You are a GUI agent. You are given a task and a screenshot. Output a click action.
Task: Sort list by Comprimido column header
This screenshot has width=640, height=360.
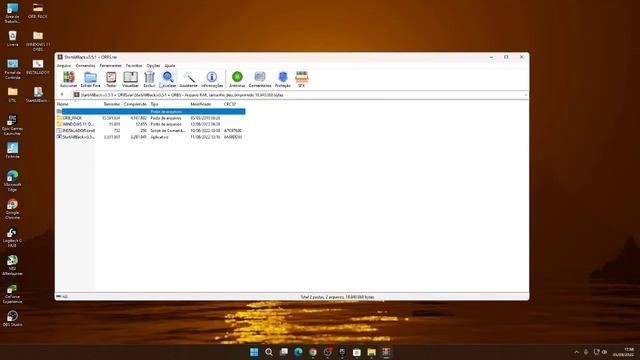point(135,104)
